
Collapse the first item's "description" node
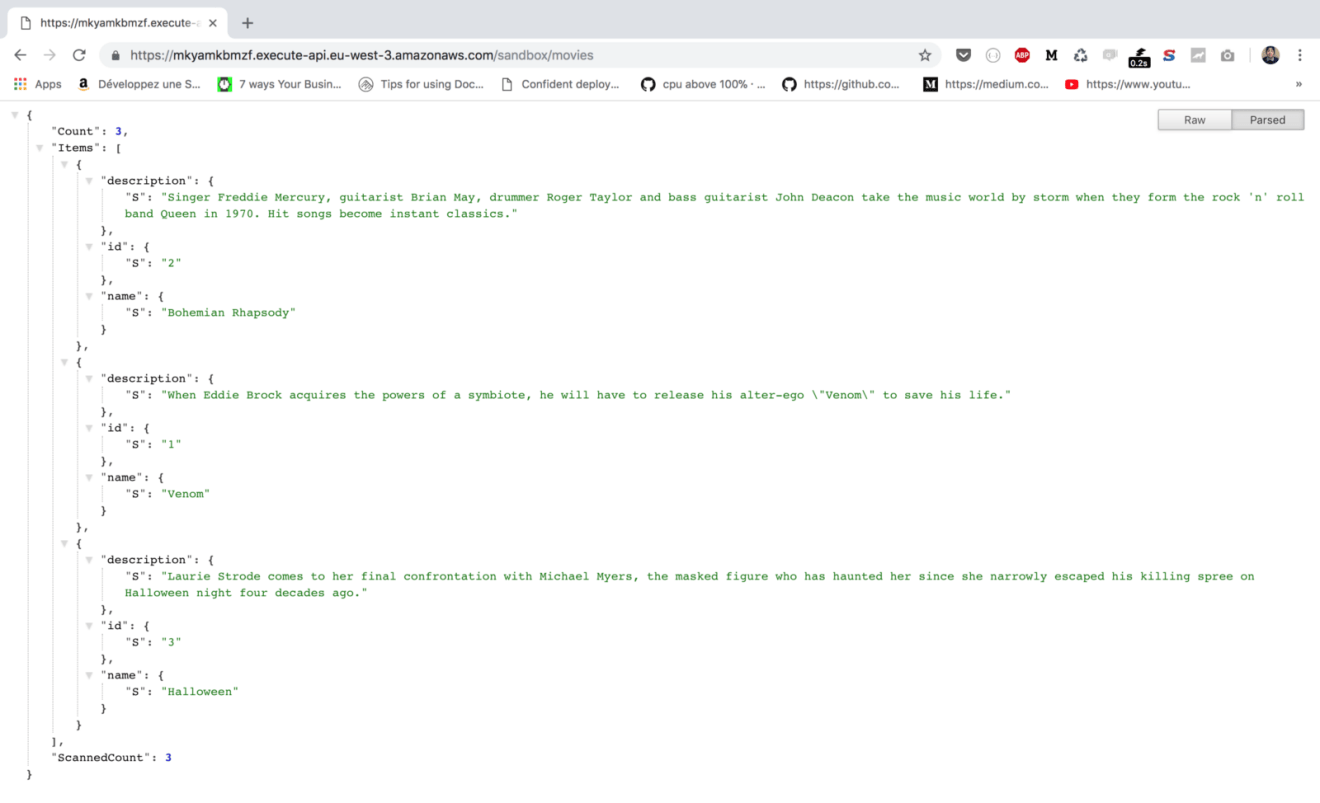tap(89, 181)
